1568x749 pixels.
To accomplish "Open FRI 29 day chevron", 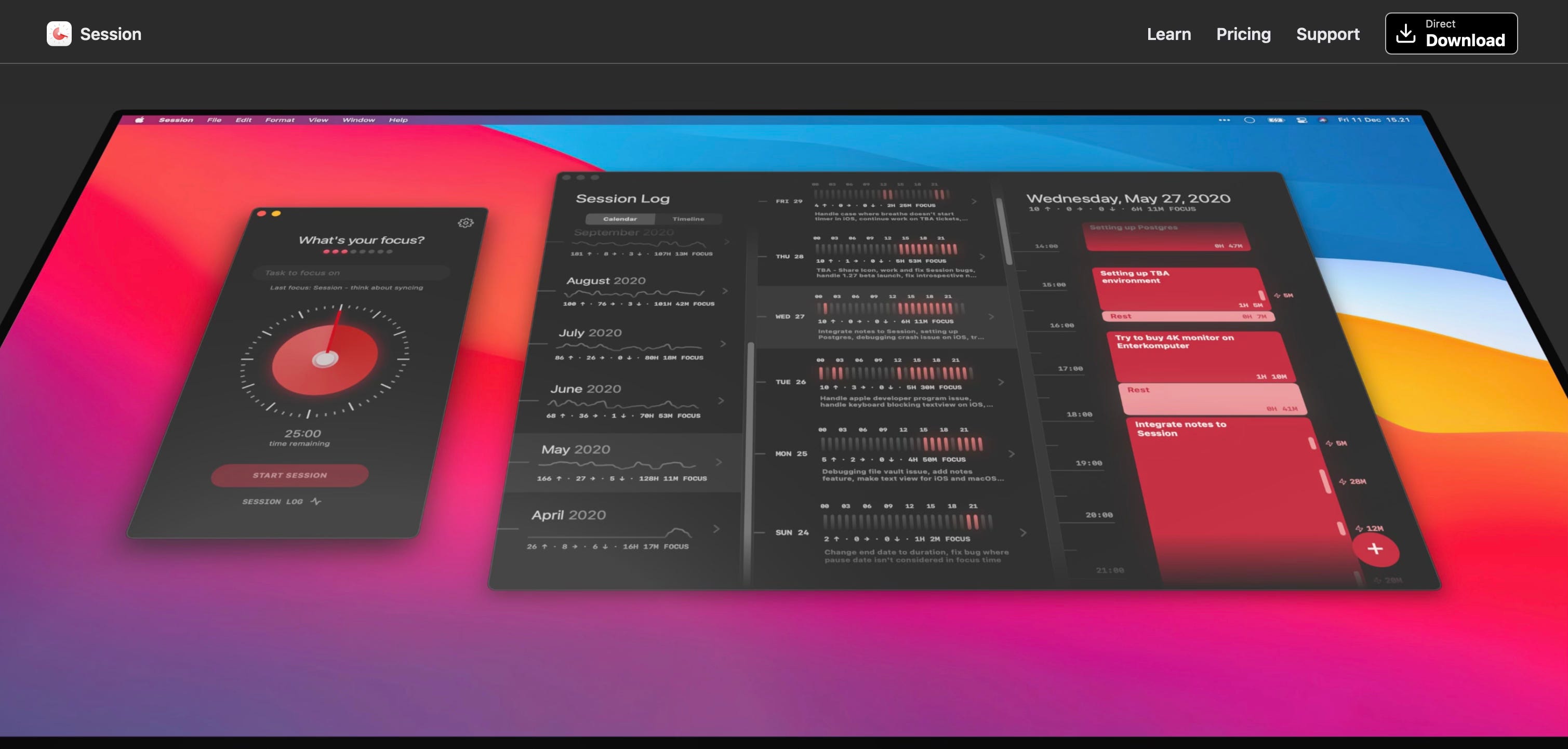I will [x=974, y=202].
